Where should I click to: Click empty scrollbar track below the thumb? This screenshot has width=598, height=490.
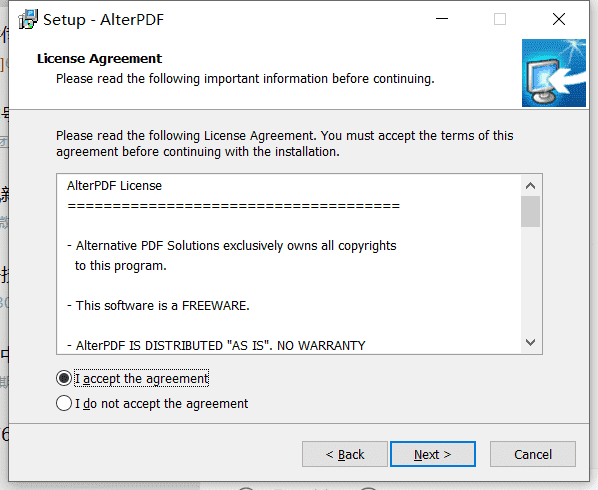530,280
